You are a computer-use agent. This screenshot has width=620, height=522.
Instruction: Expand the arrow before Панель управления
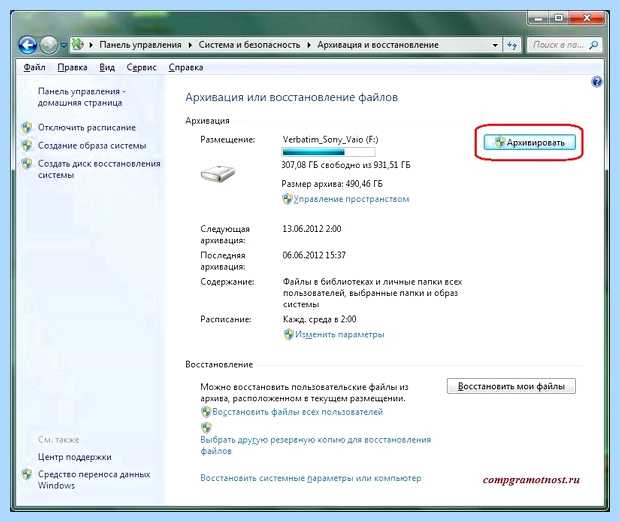pyautogui.click(x=91, y=45)
